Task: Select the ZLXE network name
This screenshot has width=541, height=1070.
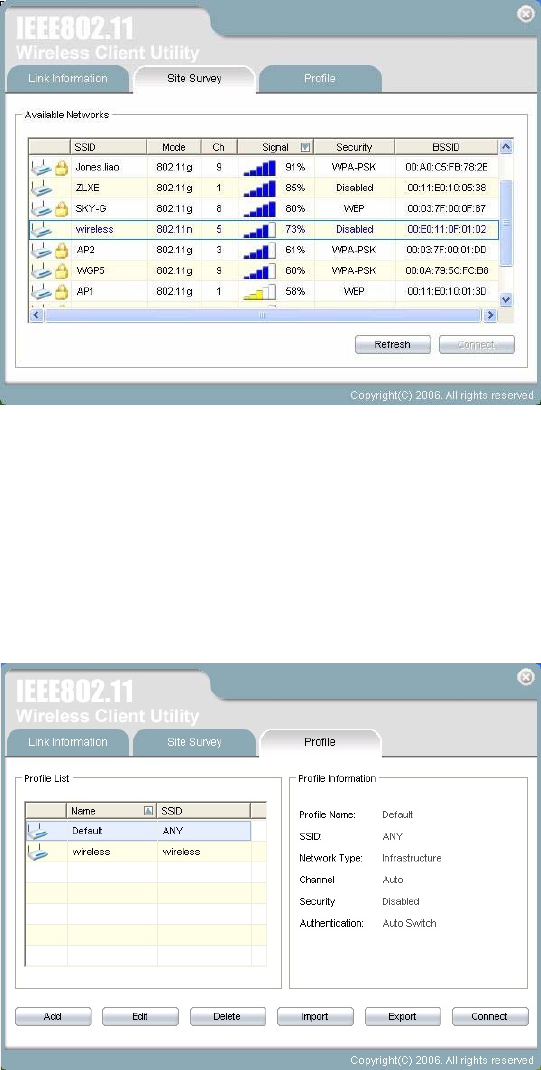Action: (x=87, y=188)
